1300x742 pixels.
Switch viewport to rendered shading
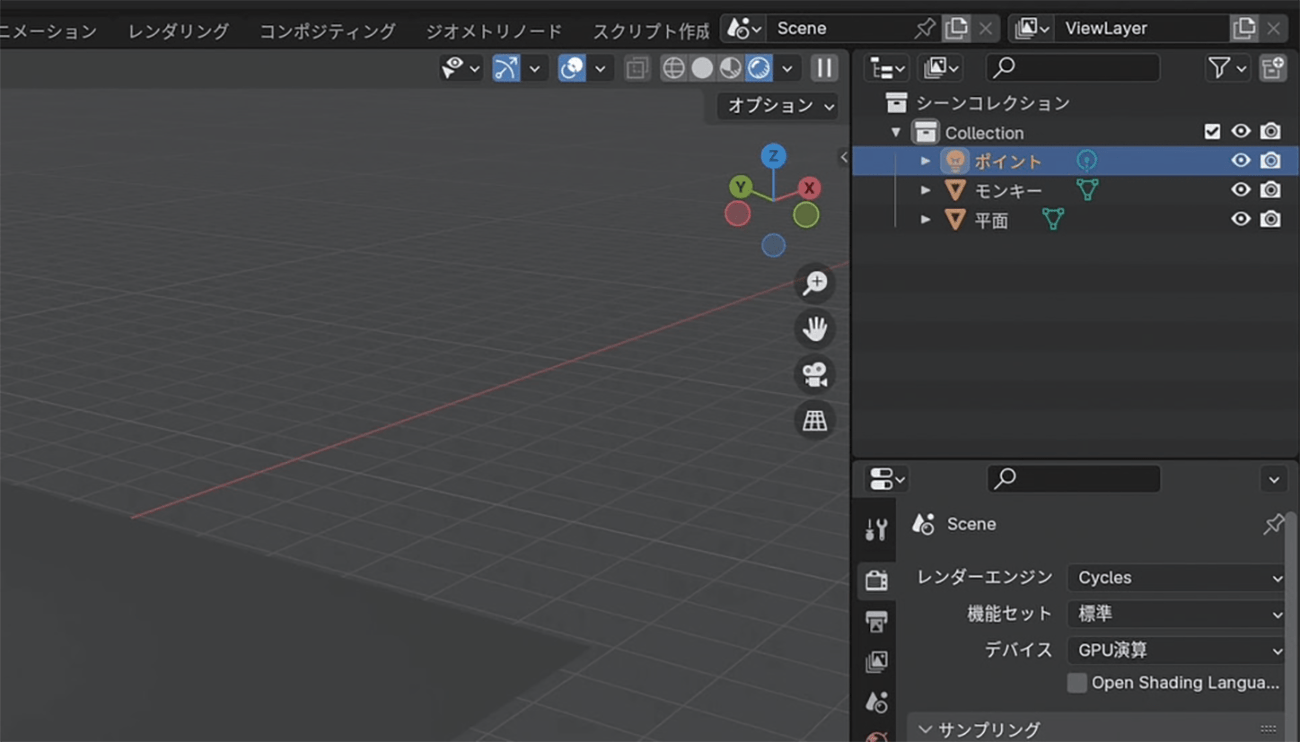(759, 68)
